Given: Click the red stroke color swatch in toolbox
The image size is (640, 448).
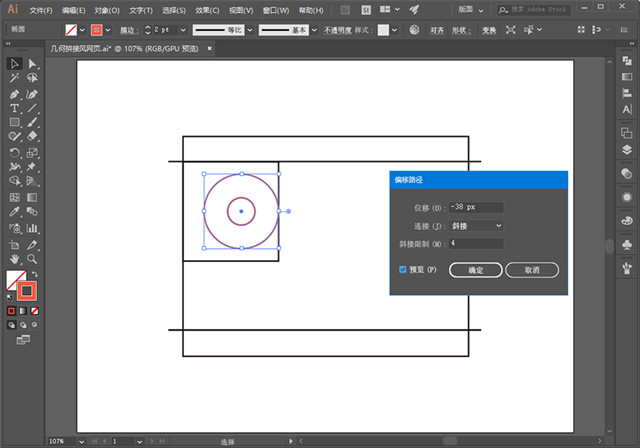Looking at the screenshot, I should [28, 291].
